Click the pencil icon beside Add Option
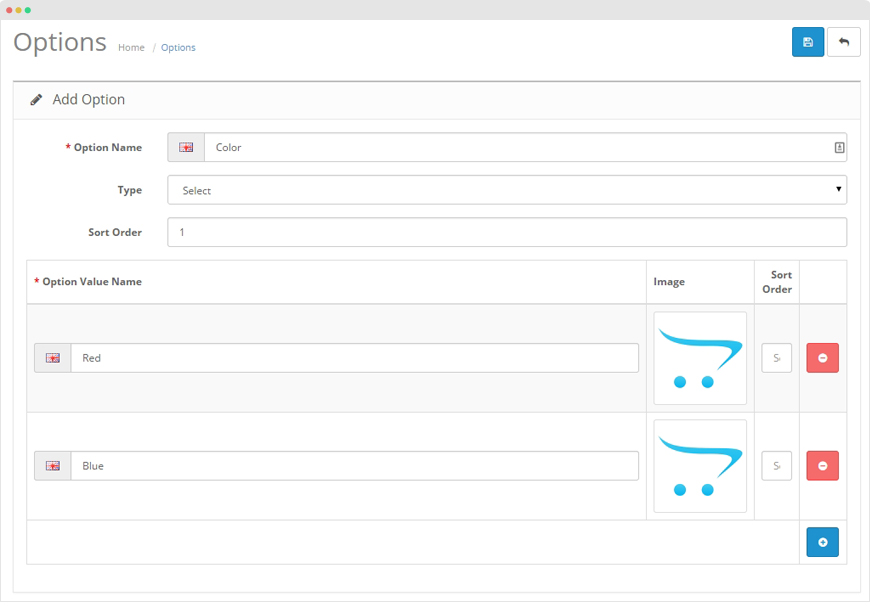Screen dimensions: 870x606 click(37, 100)
